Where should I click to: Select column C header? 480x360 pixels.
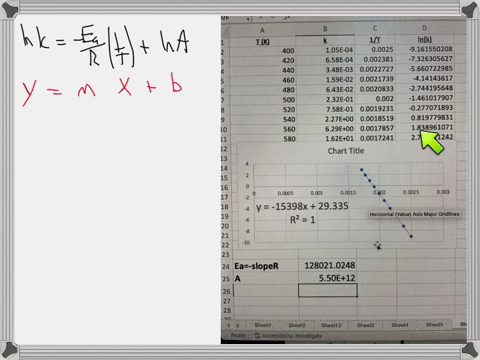tap(375, 29)
